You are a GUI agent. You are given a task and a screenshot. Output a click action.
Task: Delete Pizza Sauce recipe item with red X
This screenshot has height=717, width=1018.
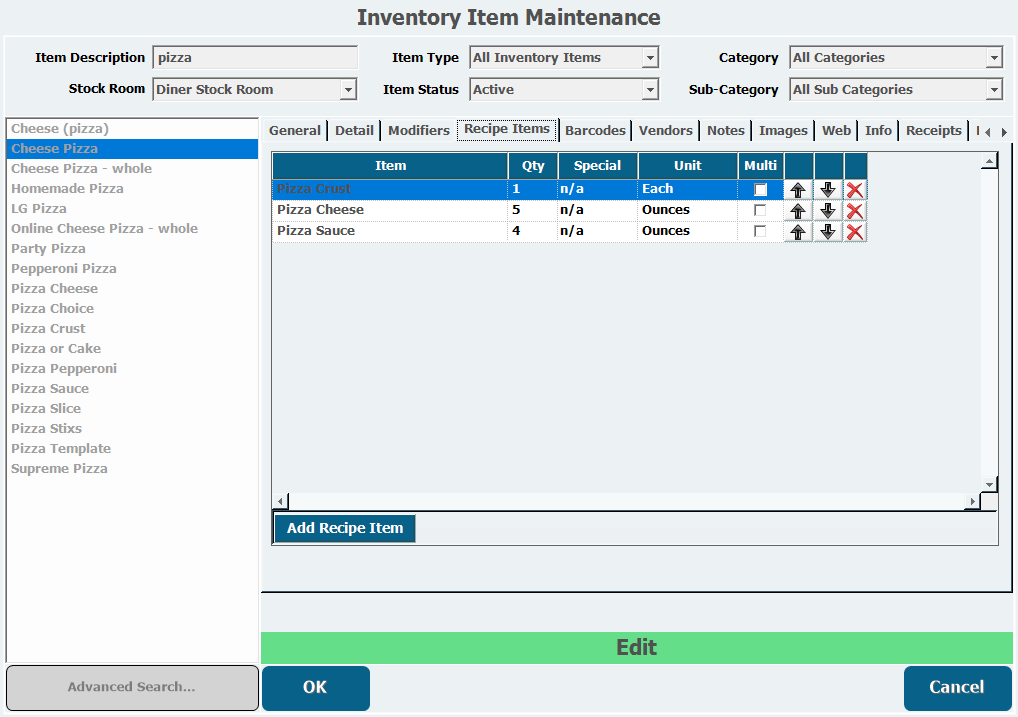tap(855, 232)
